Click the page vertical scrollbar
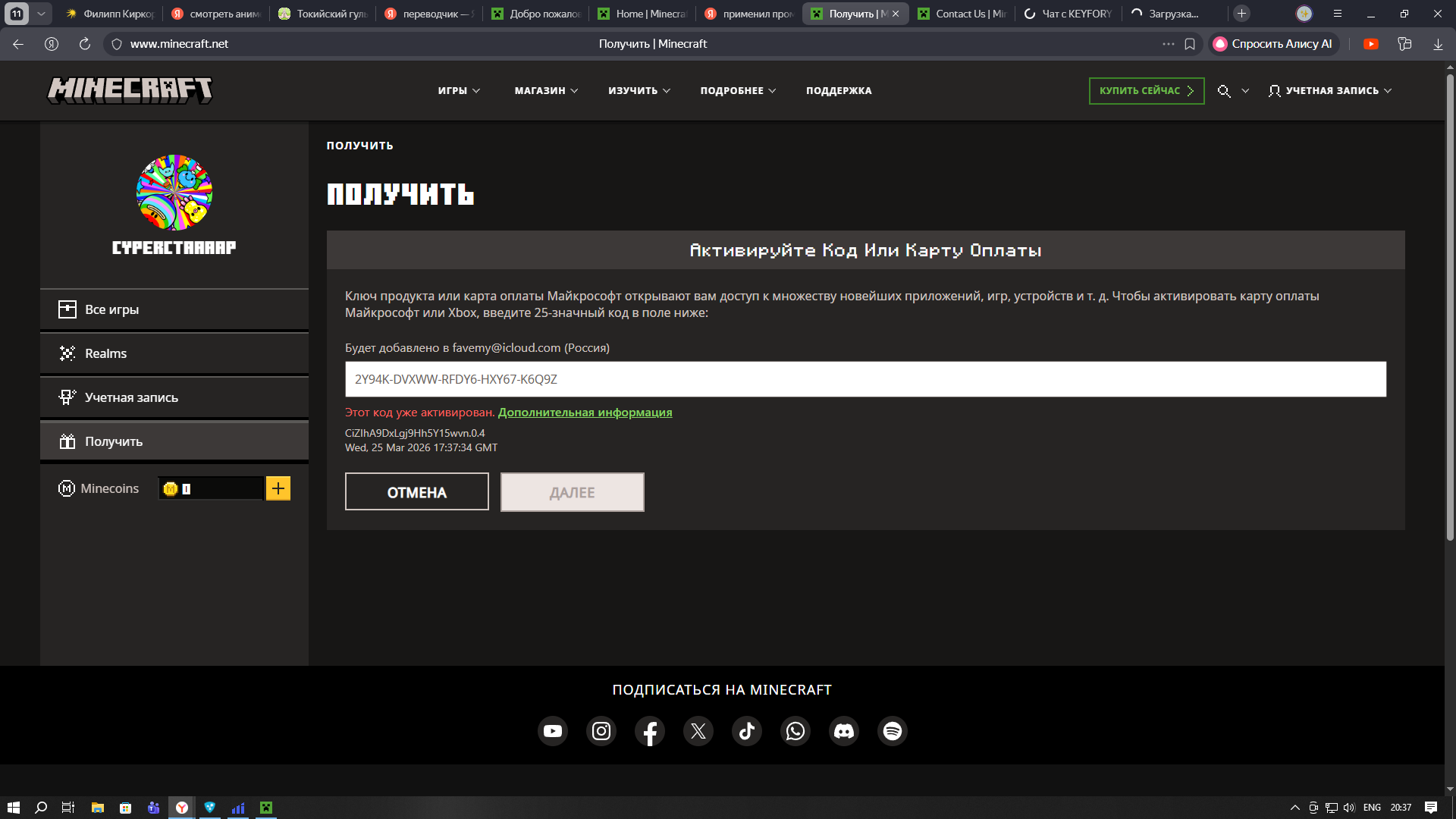The height and width of the screenshot is (819, 1456). coord(1450,307)
